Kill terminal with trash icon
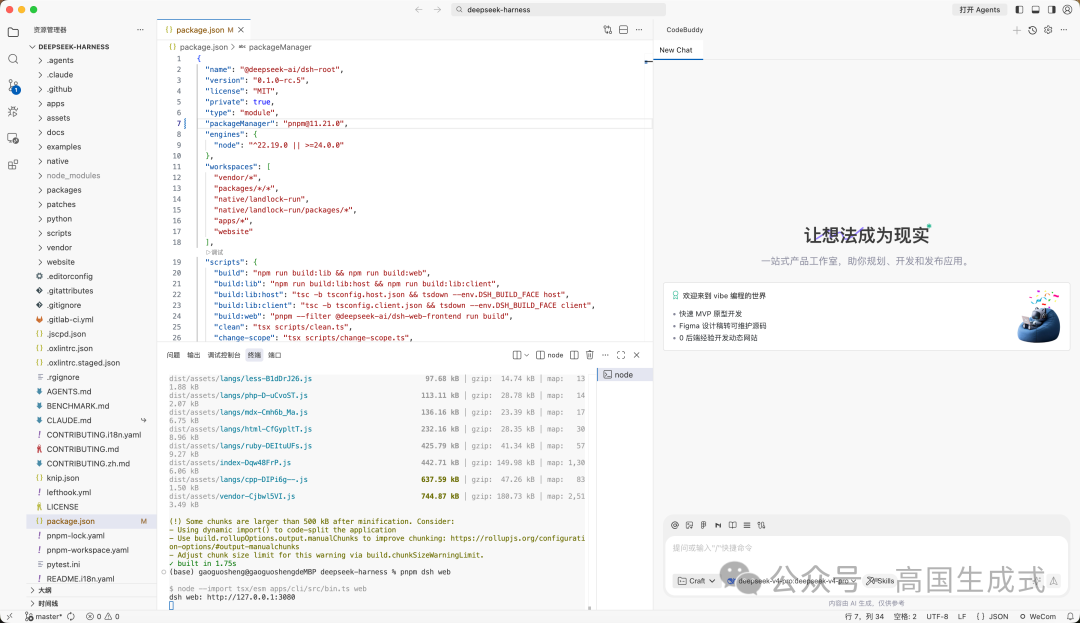 pos(590,355)
